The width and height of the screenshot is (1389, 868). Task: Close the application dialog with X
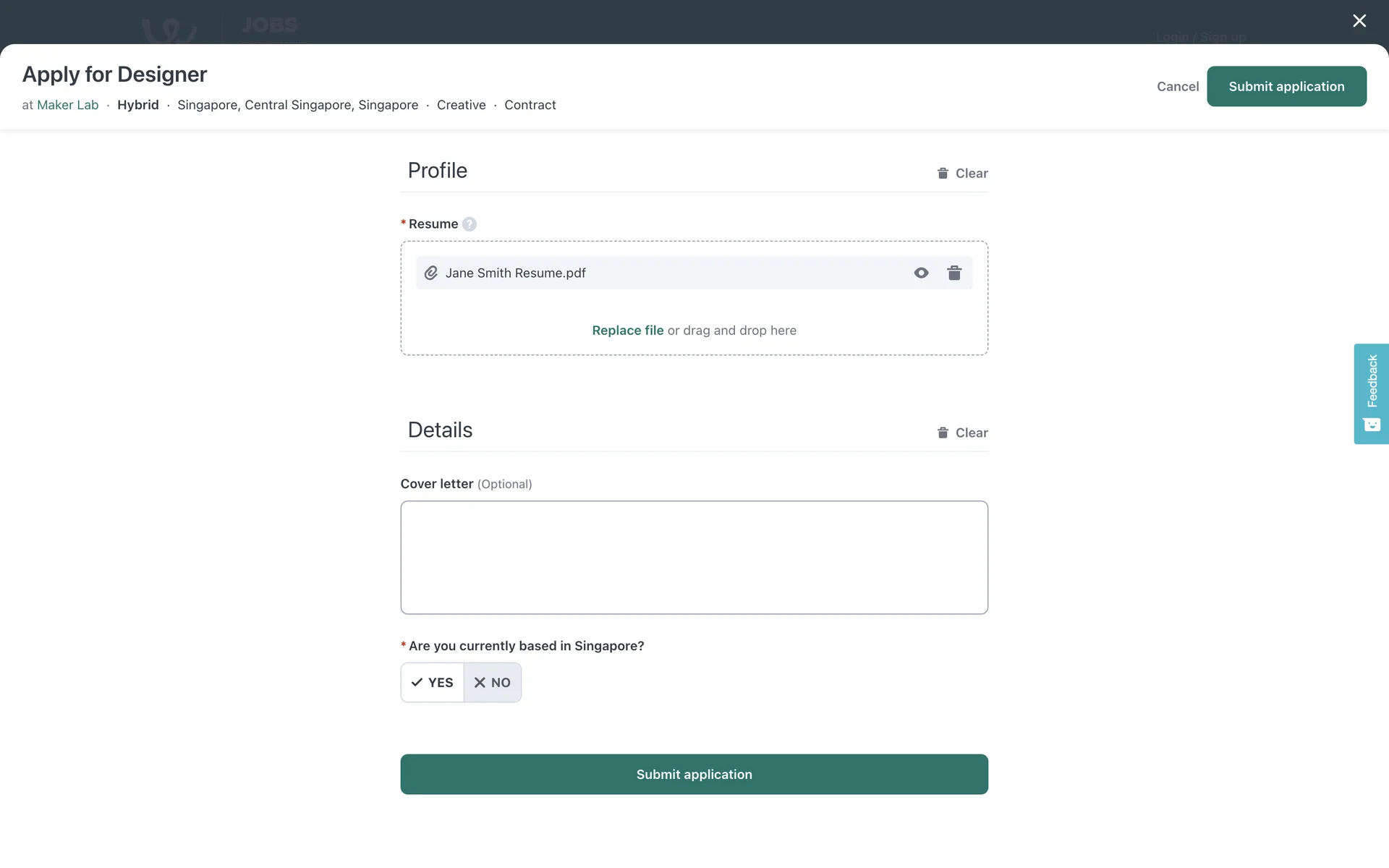(1359, 21)
